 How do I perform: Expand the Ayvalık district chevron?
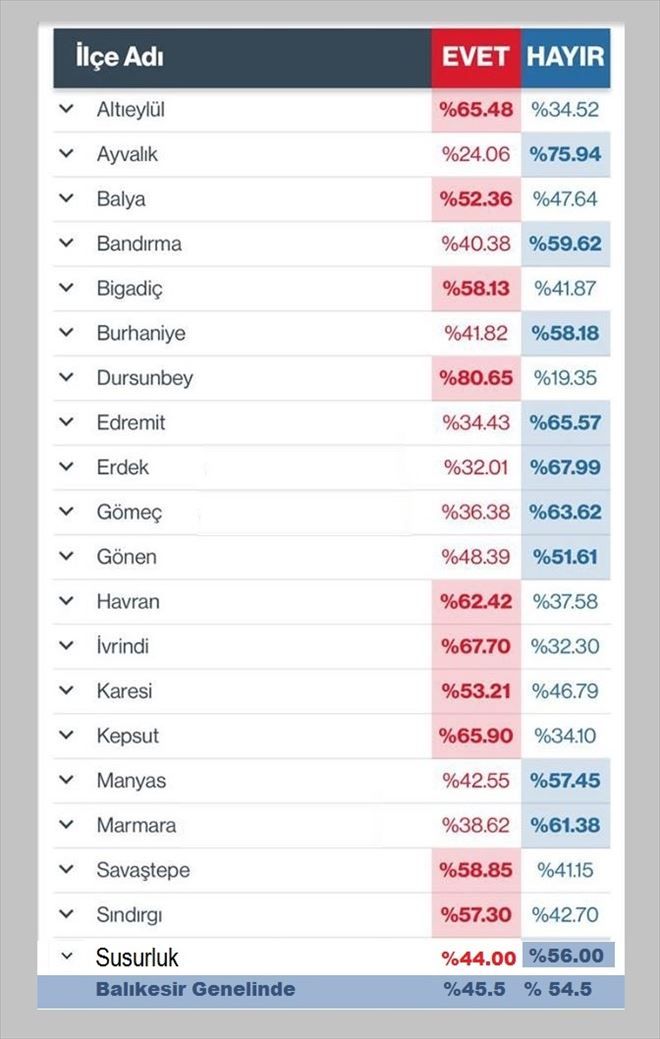click(x=66, y=154)
